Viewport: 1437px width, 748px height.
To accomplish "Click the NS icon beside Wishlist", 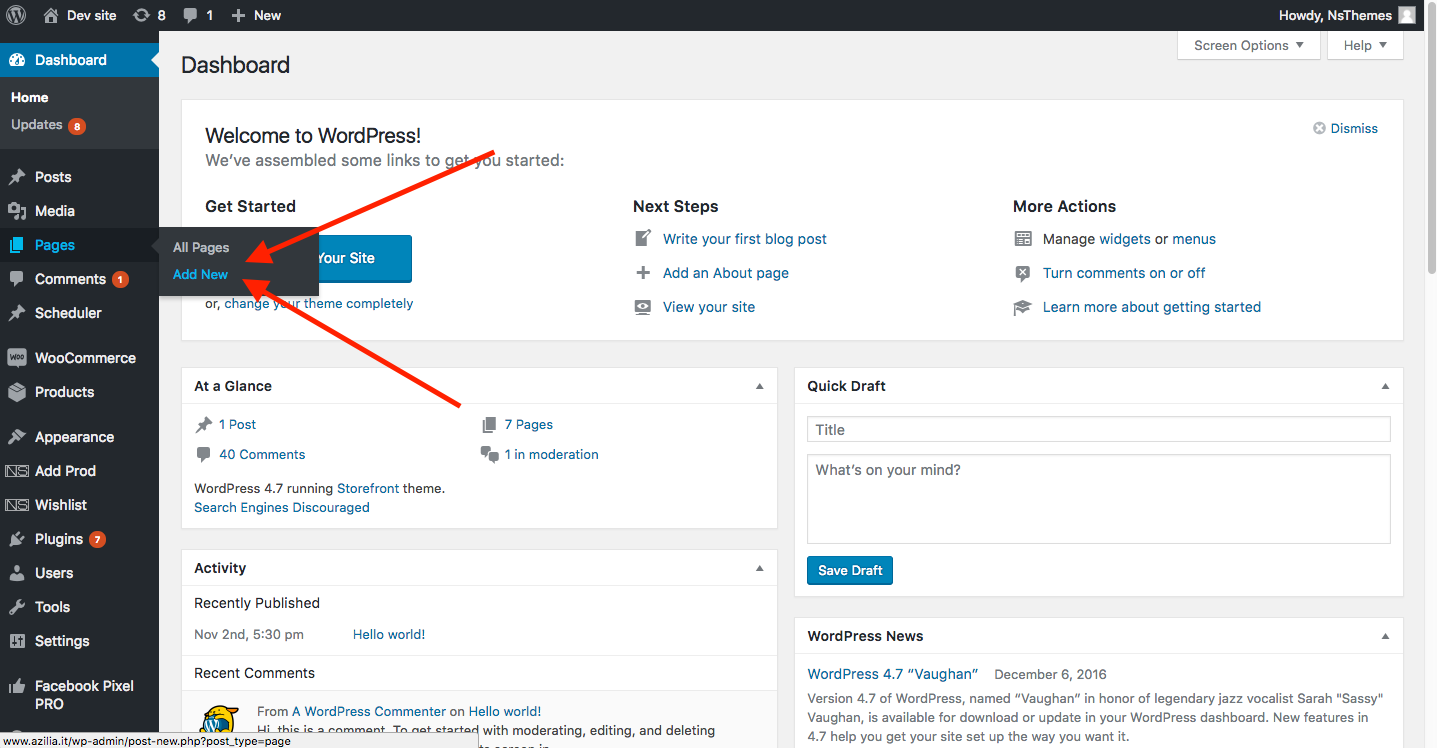I will pyautogui.click(x=17, y=505).
